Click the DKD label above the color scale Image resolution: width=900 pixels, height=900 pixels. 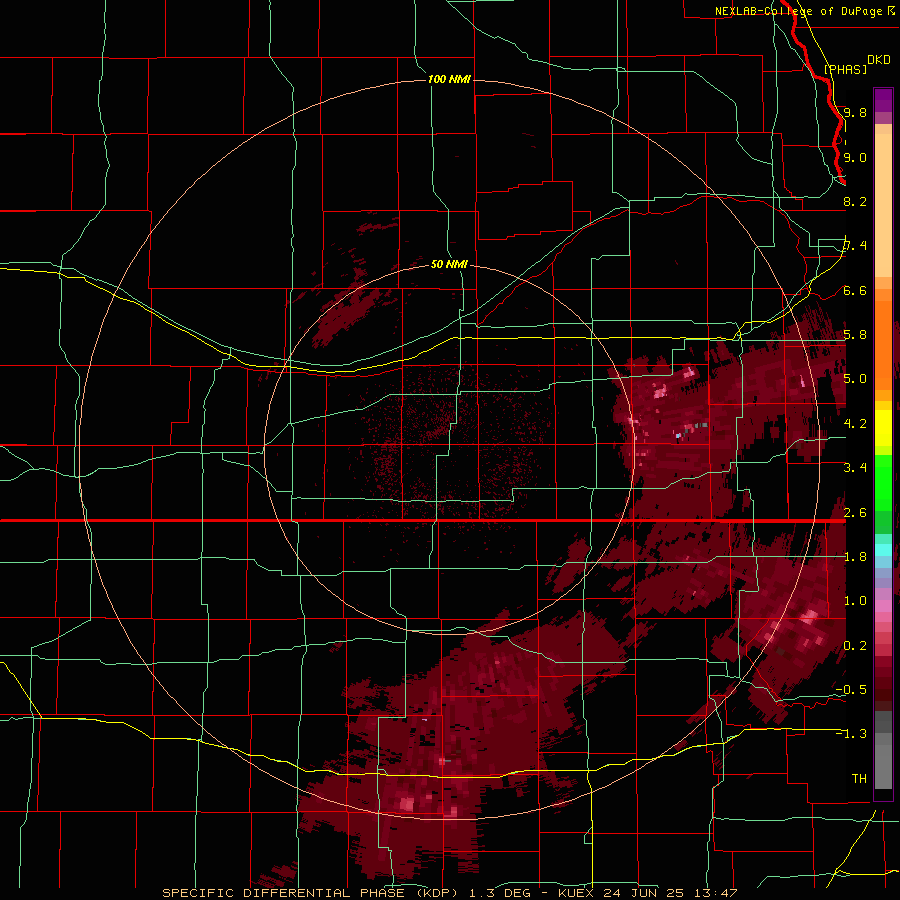pyautogui.click(x=879, y=60)
